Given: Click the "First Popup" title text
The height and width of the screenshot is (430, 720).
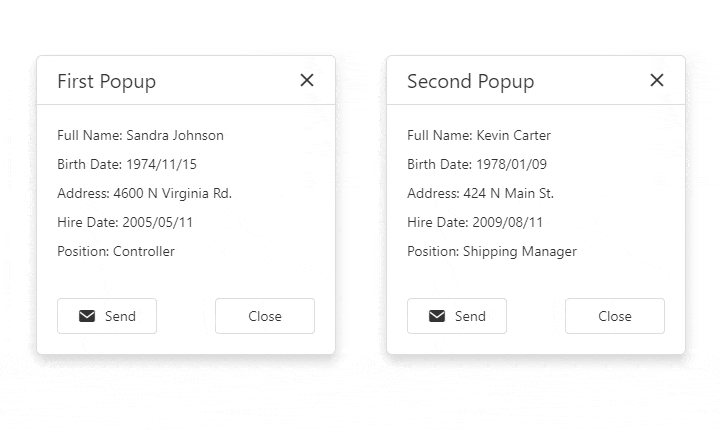Looking at the screenshot, I should (x=106, y=81).
